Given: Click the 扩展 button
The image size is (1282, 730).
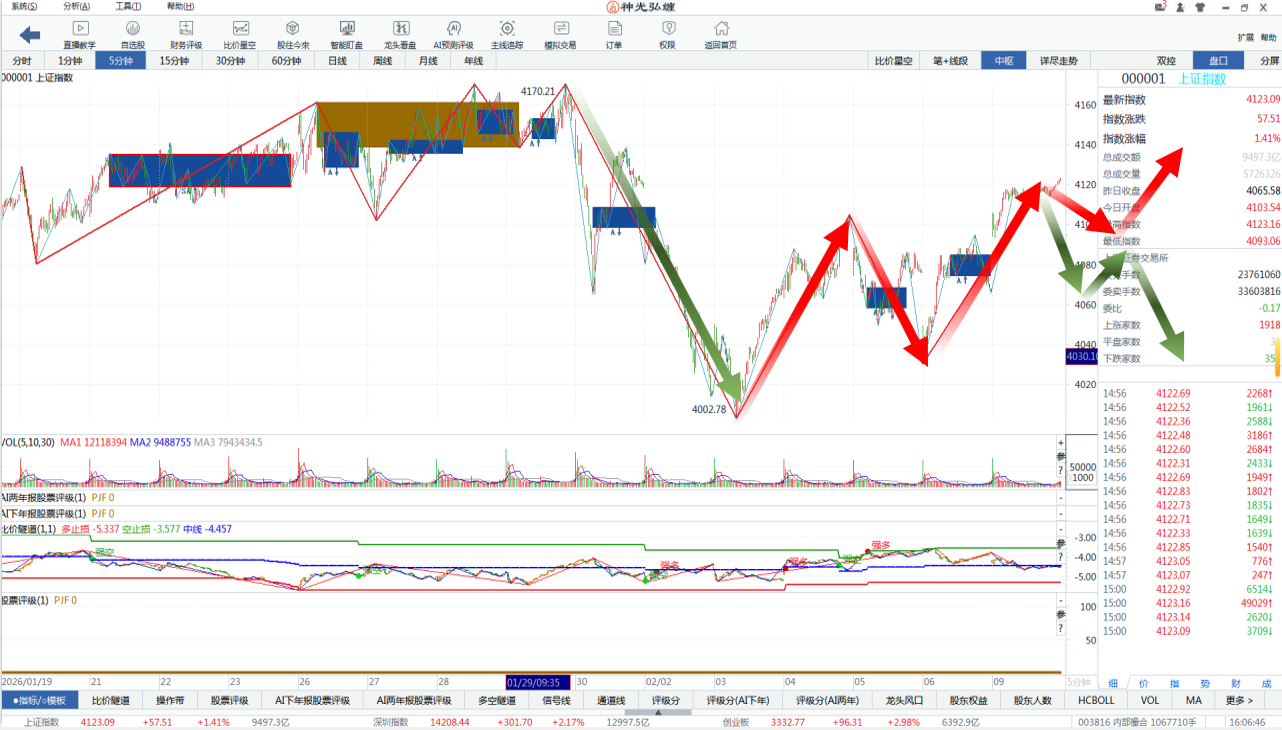Looking at the screenshot, I should pos(1245,38).
